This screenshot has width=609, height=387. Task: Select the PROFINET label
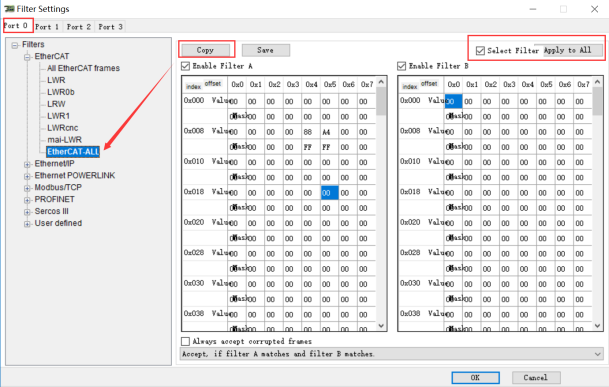(54, 199)
